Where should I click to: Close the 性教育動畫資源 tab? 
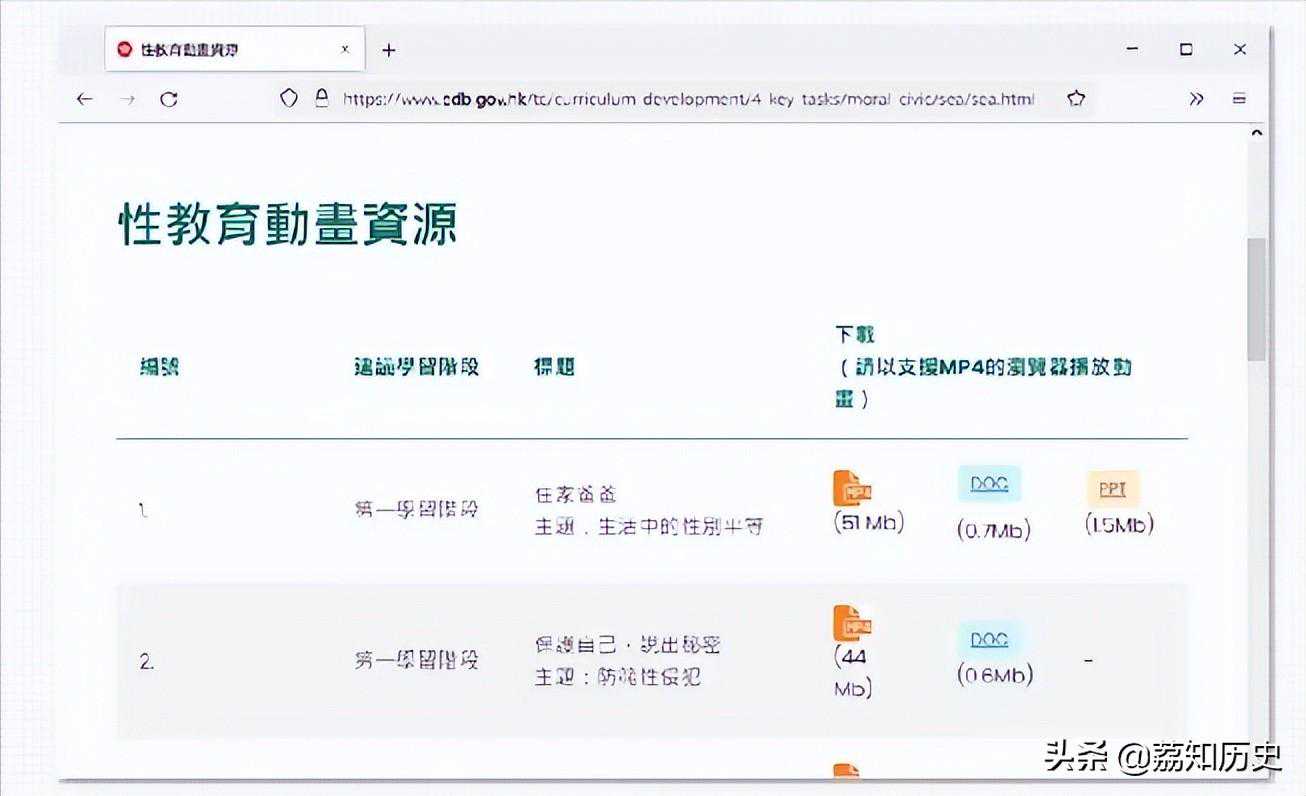coord(346,50)
